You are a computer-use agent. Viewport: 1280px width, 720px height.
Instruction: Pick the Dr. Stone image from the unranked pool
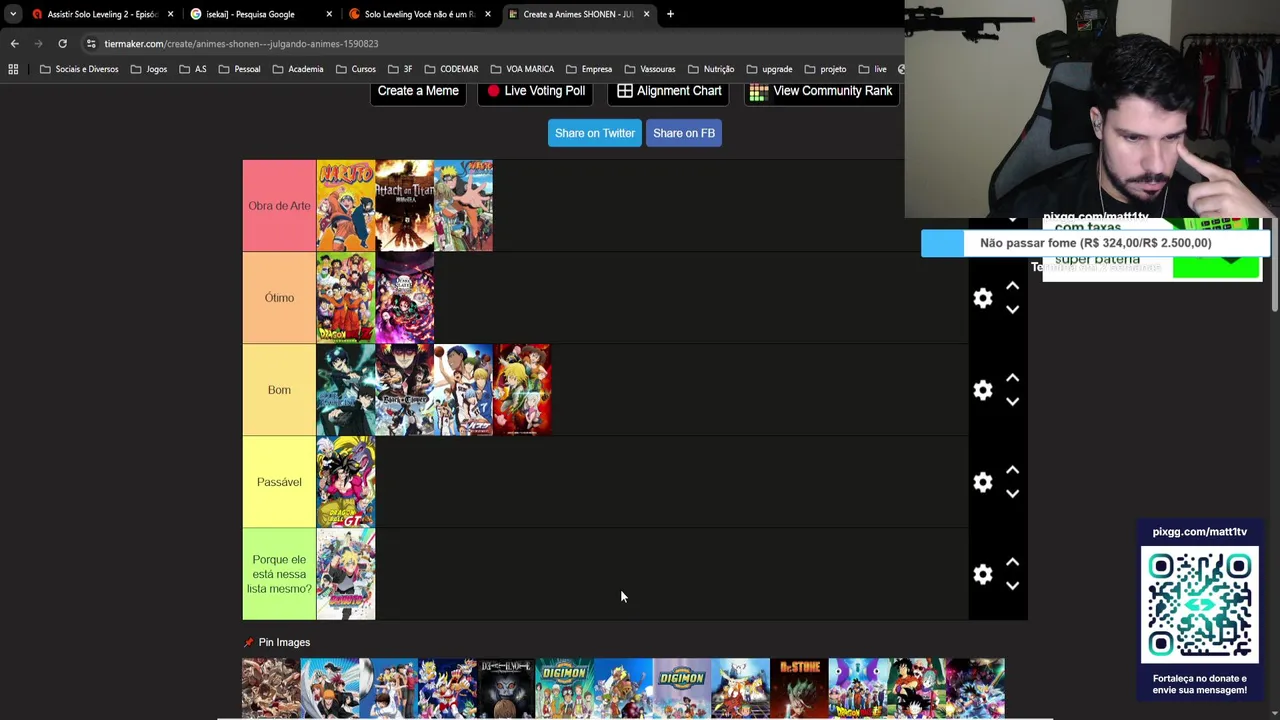pos(799,688)
